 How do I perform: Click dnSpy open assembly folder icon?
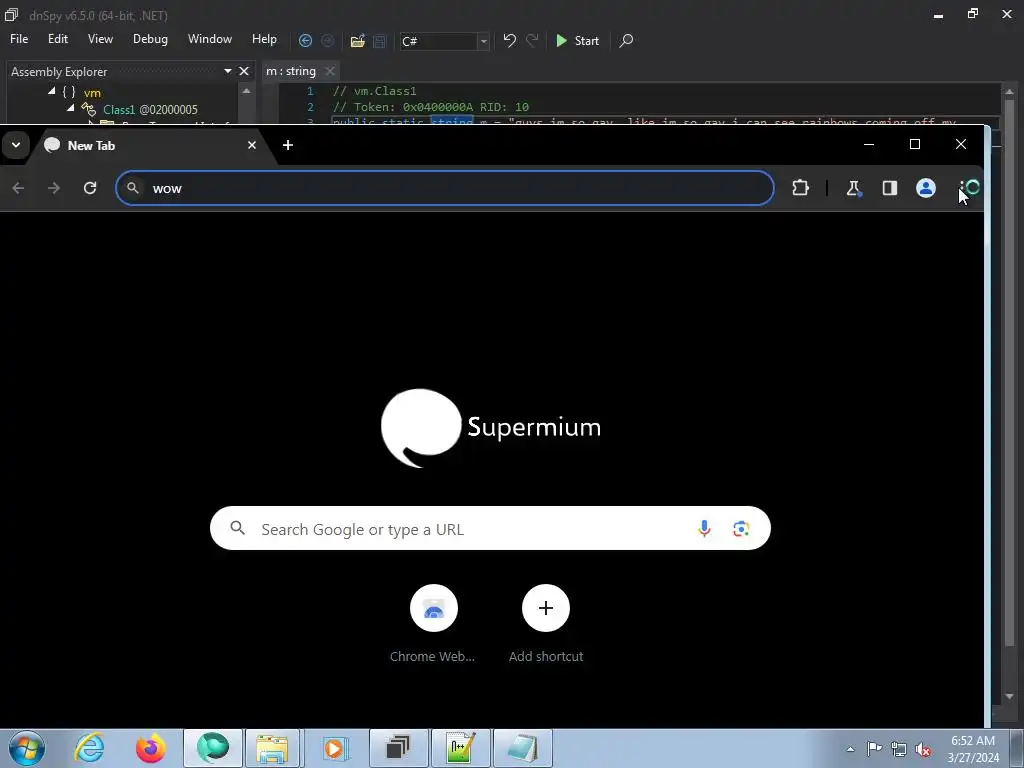coord(357,41)
